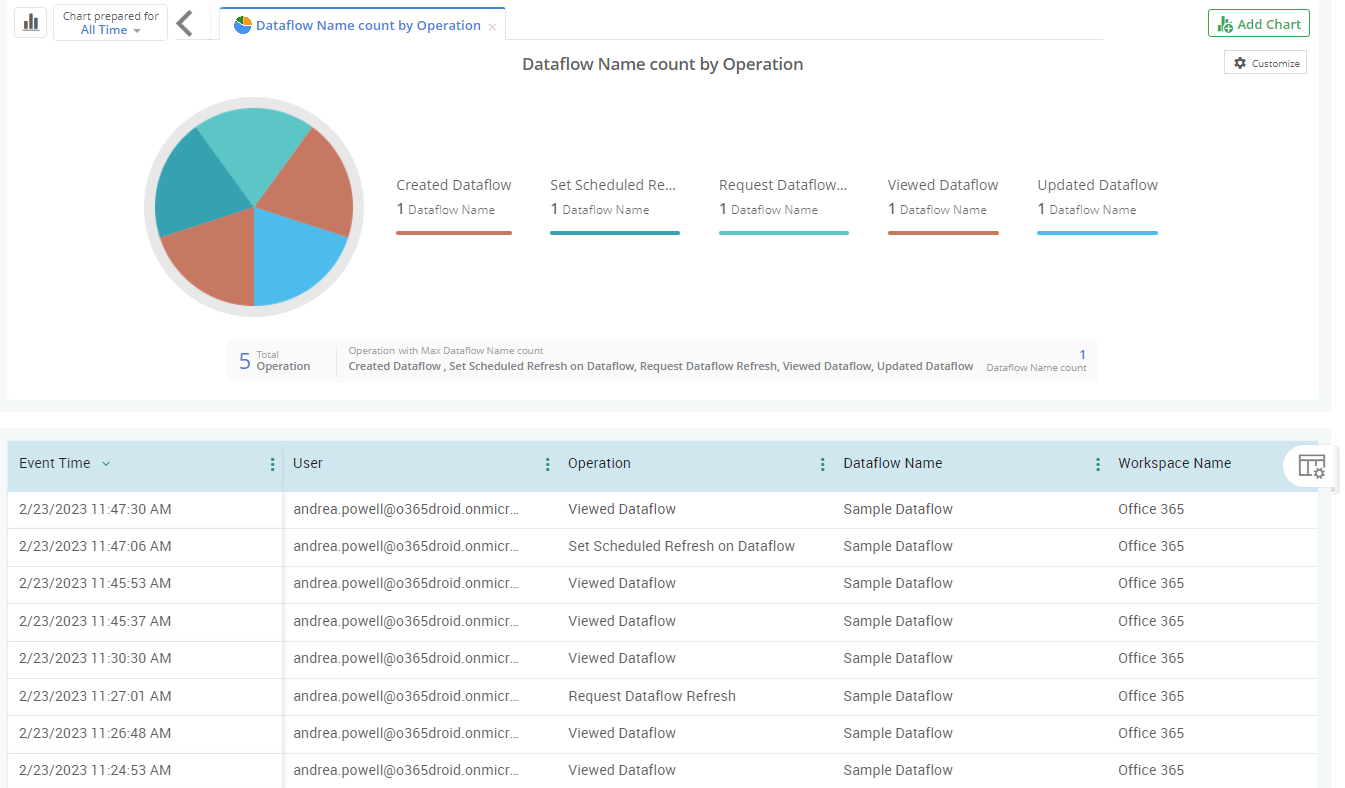
Task: Open the User column three-dot menu
Action: point(547,464)
